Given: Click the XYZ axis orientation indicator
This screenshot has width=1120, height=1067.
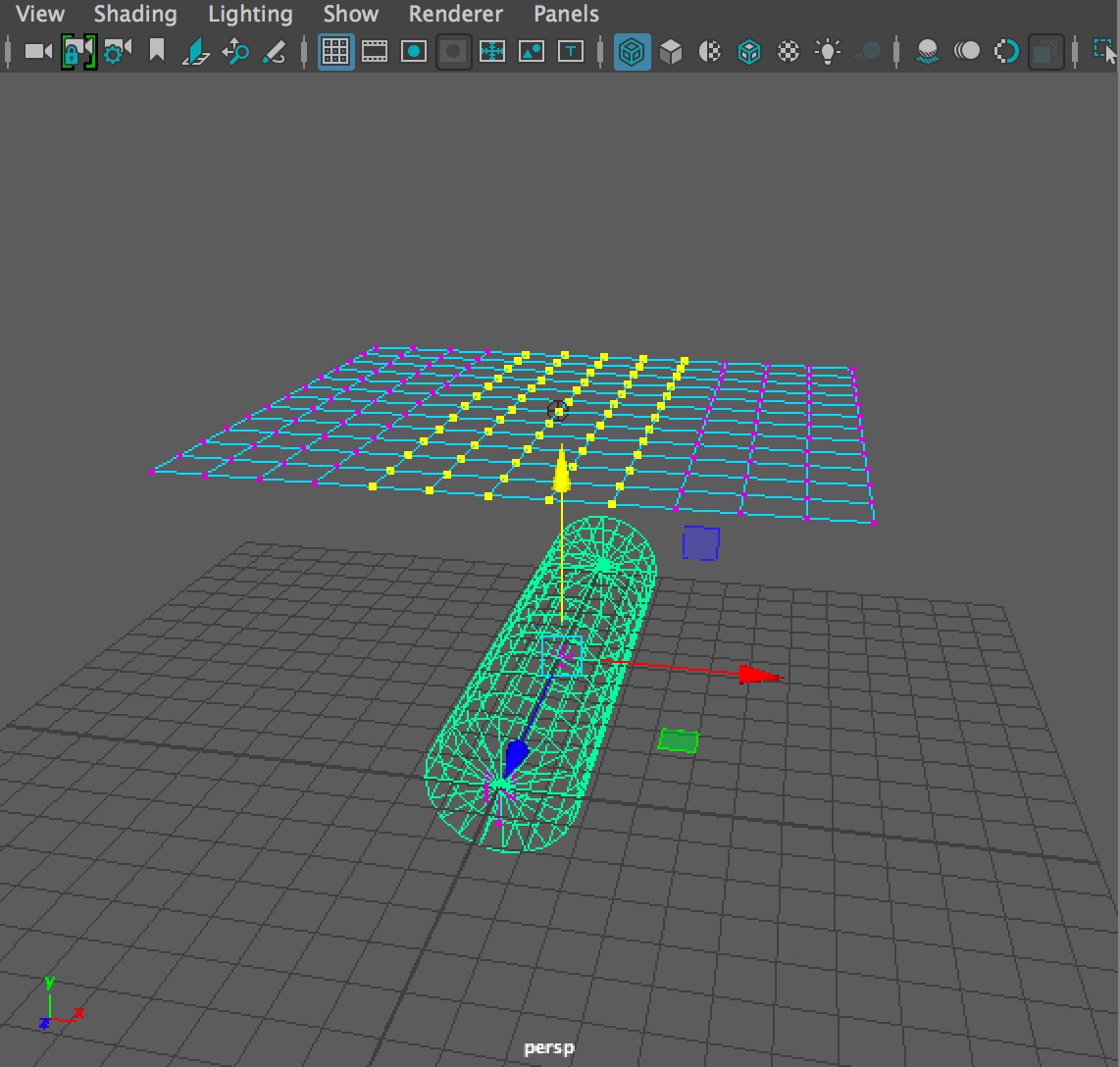Looking at the screenshot, I should tap(62, 1003).
